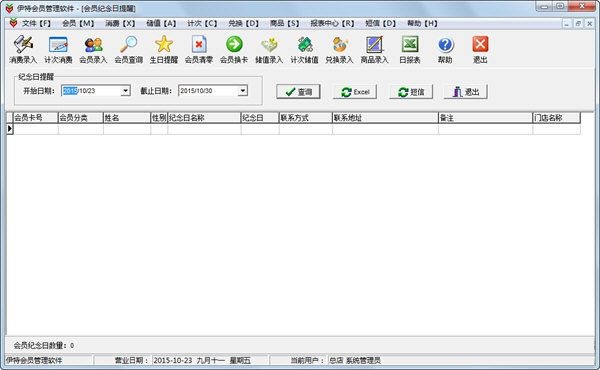Click the 查询 button
The image size is (600, 370).
(298, 92)
